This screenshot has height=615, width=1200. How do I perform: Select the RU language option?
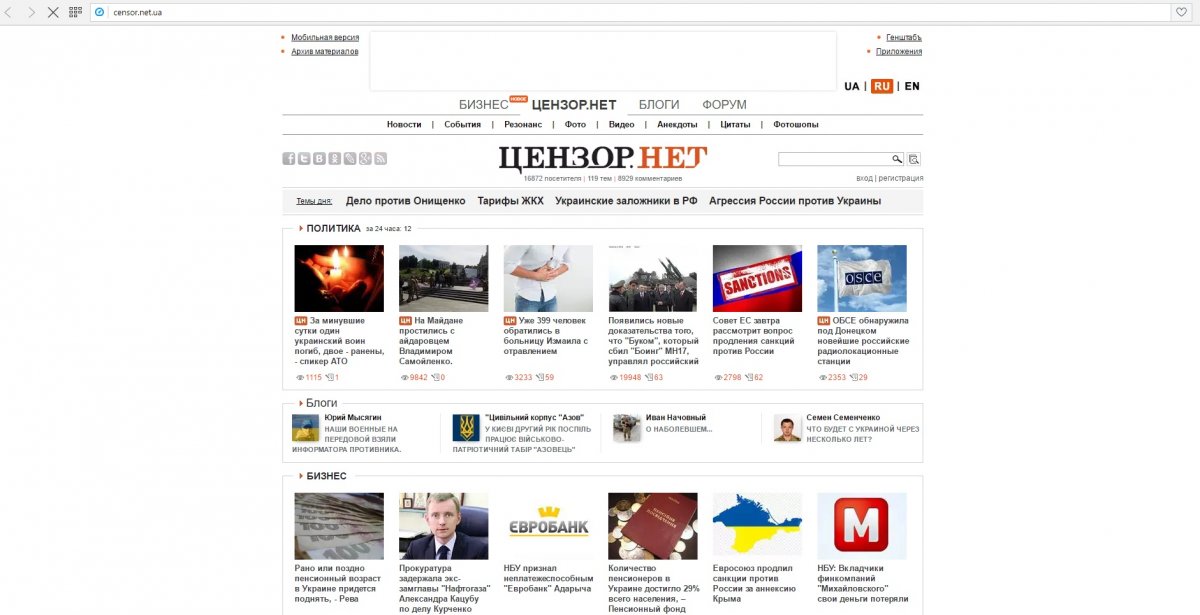point(882,86)
